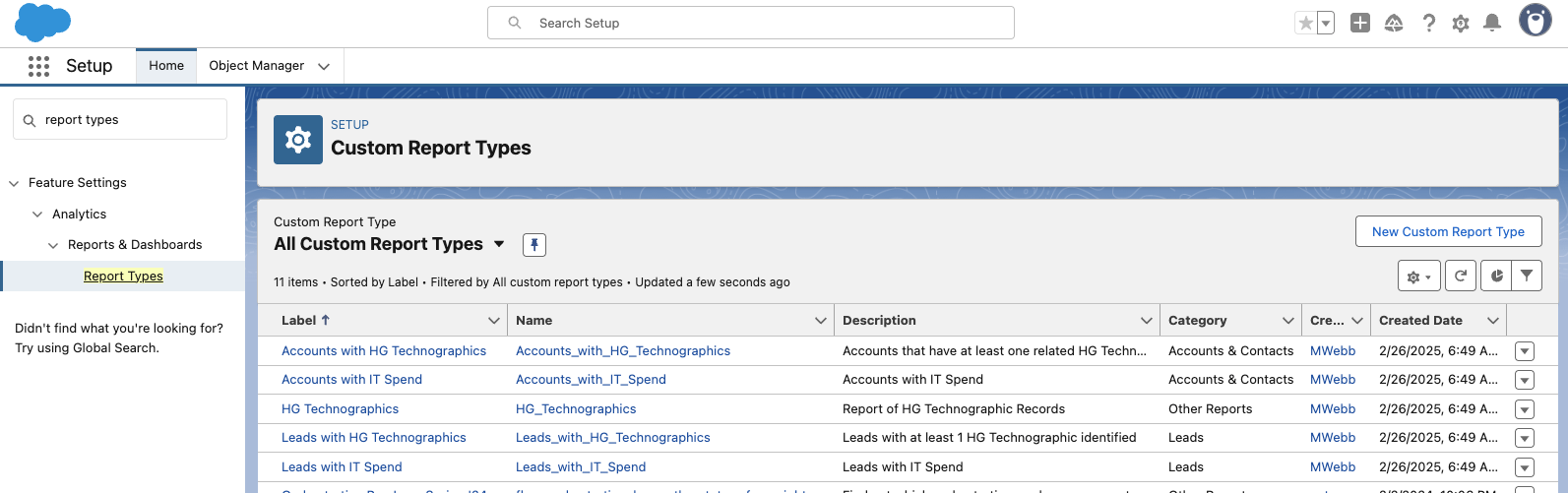This screenshot has height=493, width=1568.
Task: Open the Created By column actions chevron
Action: pyautogui.click(x=1357, y=321)
